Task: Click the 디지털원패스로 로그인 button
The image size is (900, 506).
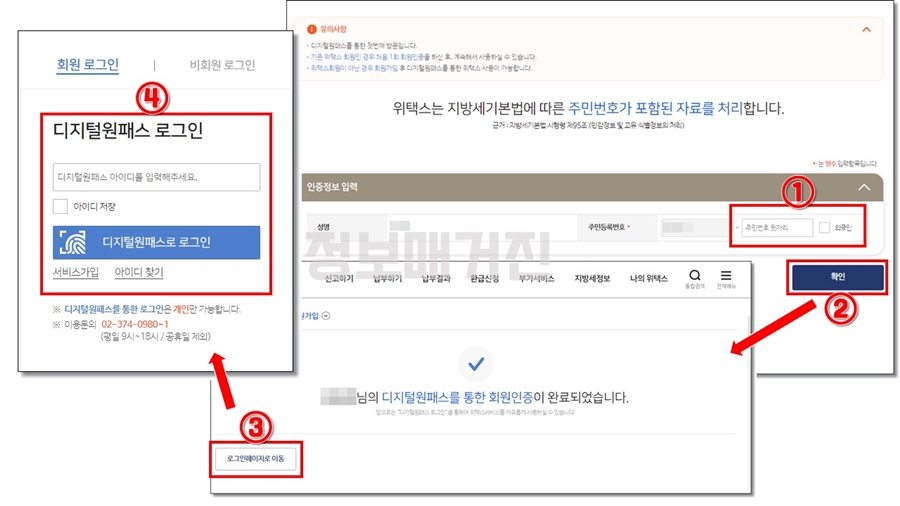Action: [x=156, y=242]
